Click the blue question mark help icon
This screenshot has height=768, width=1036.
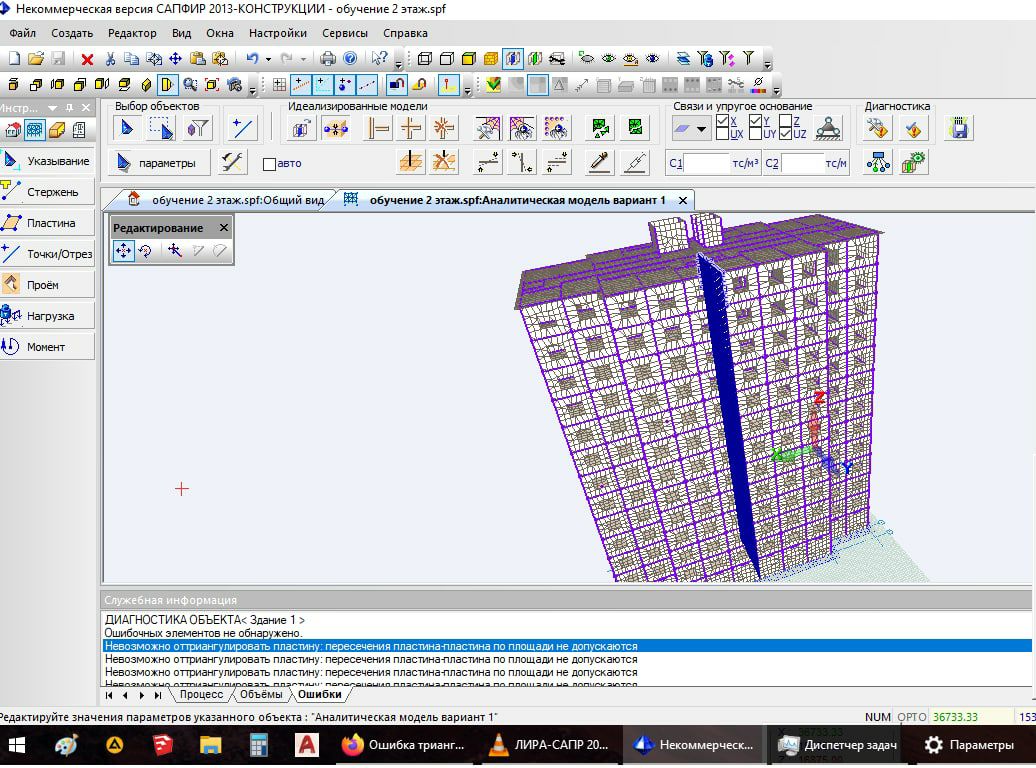pos(350,59)
